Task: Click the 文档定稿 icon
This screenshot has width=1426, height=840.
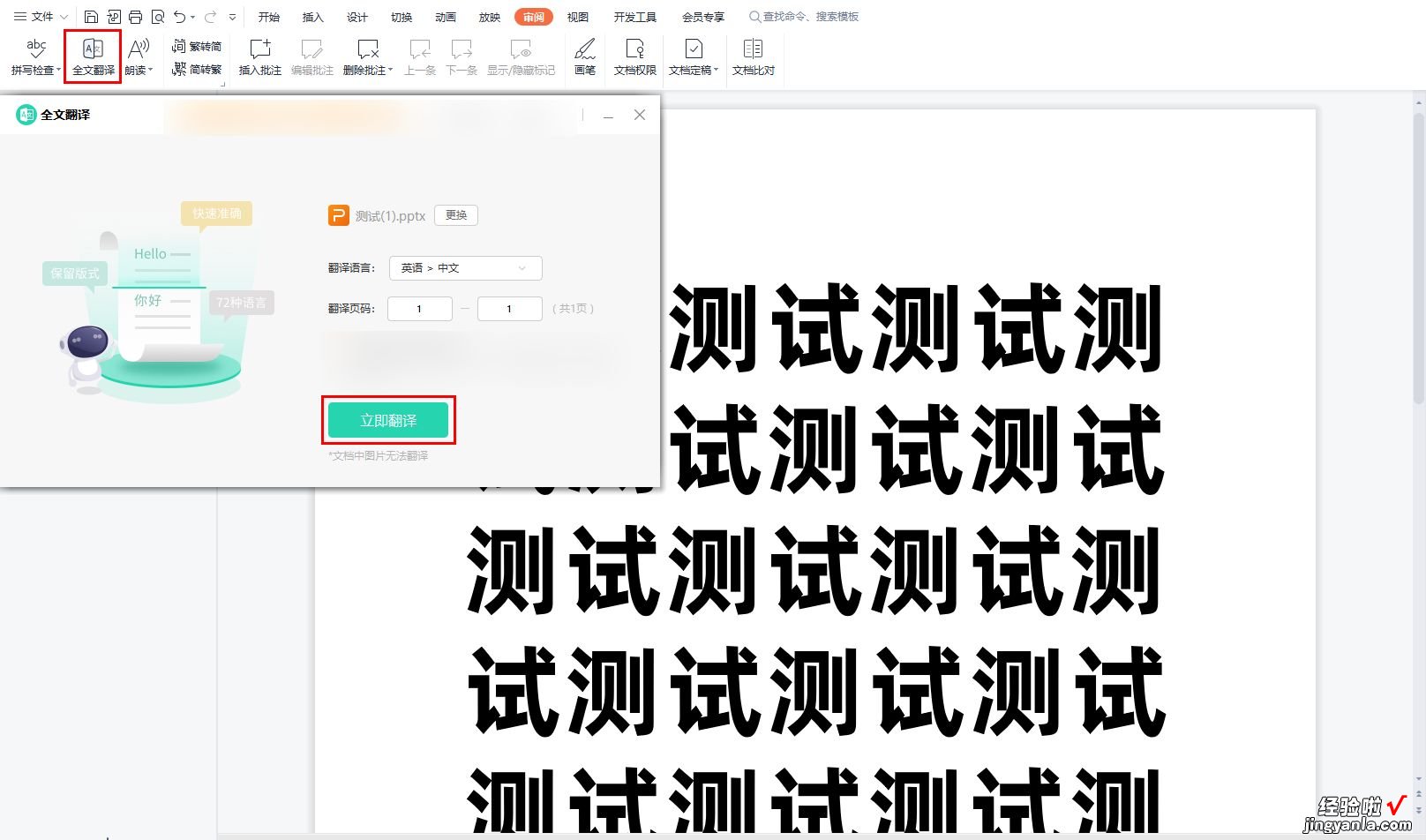Action: pos(694,49)
